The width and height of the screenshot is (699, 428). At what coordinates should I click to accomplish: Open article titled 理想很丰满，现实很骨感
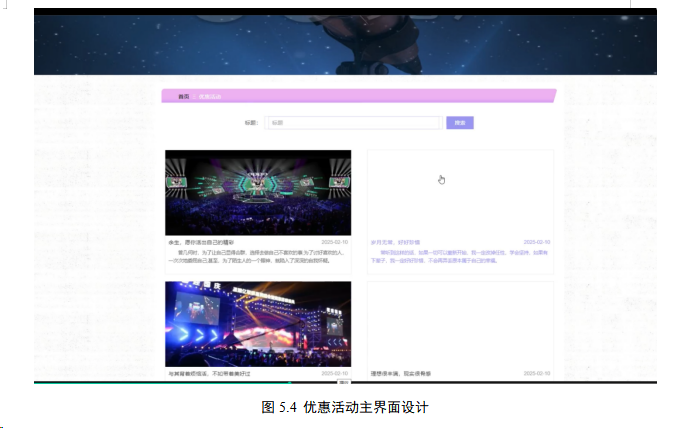401,374
